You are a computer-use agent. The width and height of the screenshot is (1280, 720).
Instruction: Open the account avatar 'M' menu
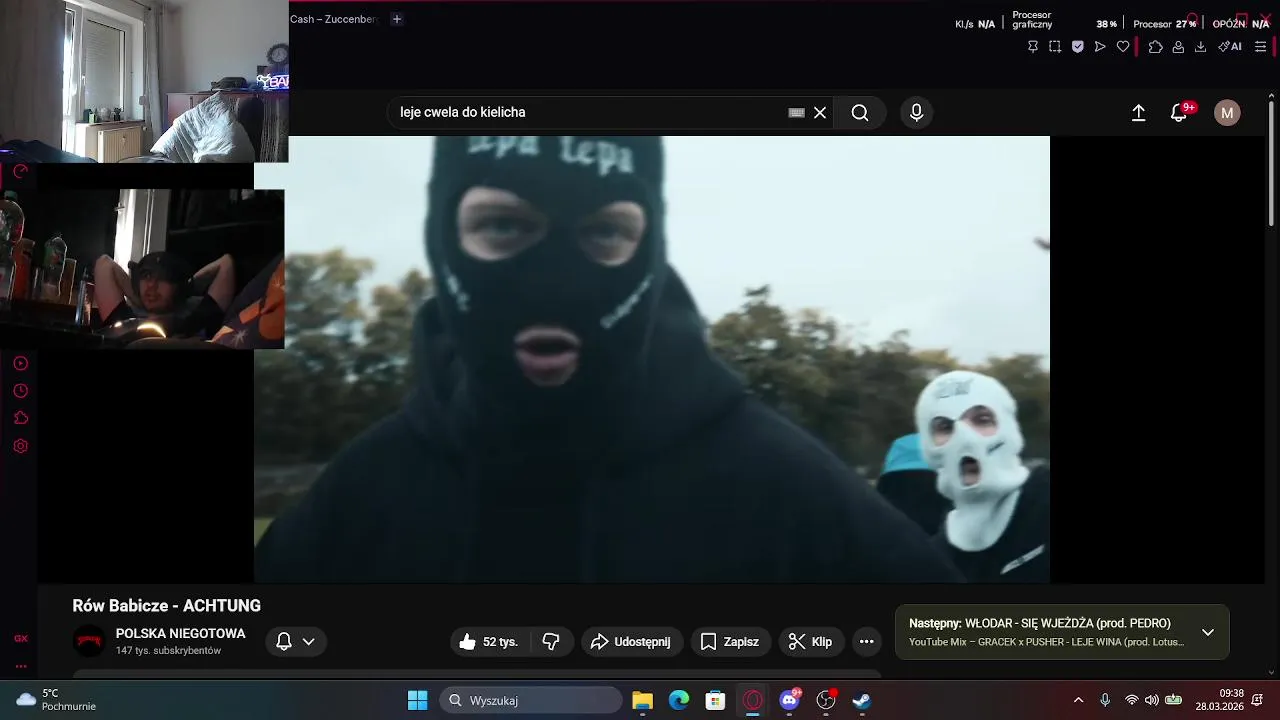[1227, 113]
